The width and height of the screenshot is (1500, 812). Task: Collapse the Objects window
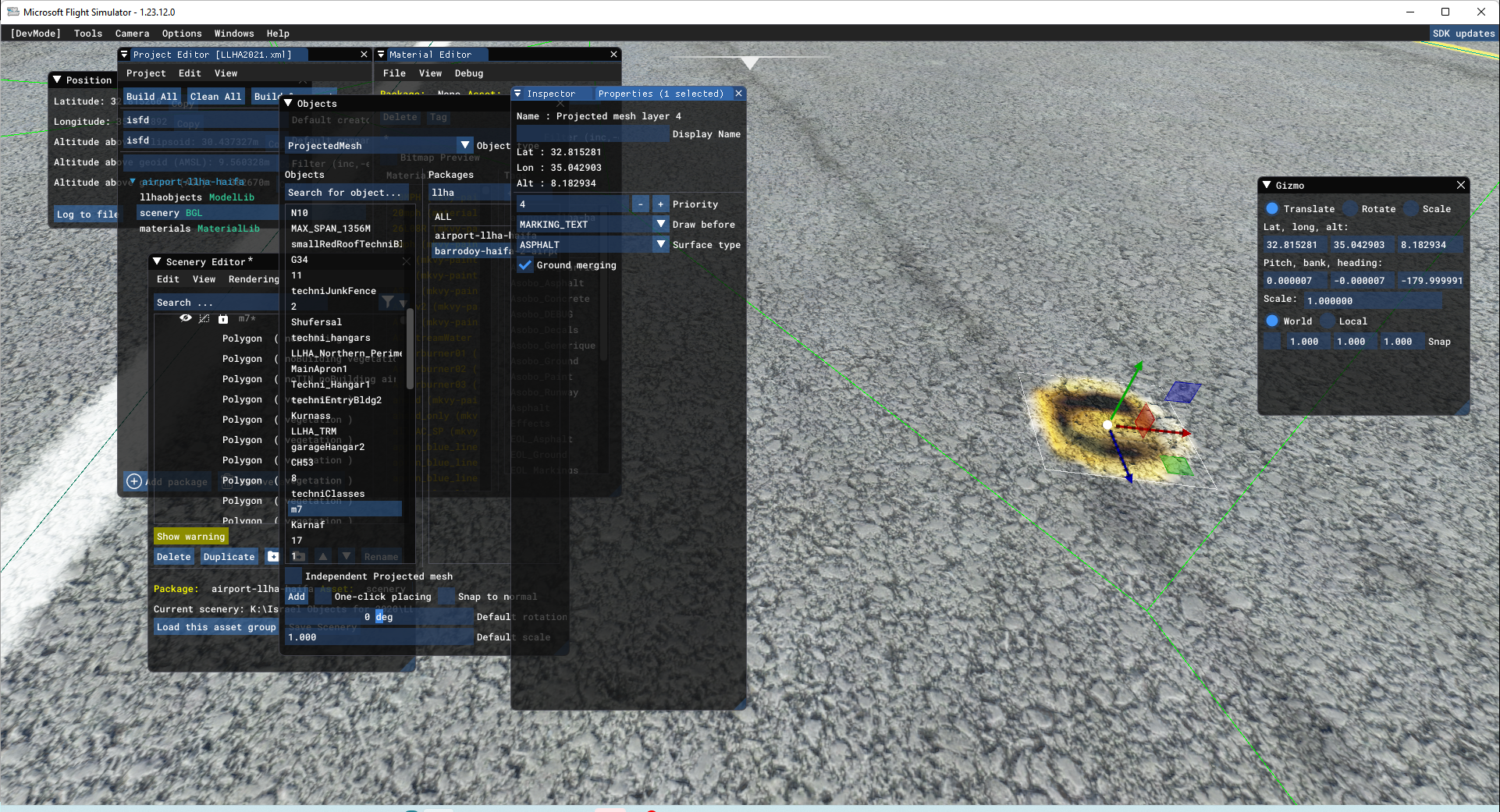click(288, 103)
